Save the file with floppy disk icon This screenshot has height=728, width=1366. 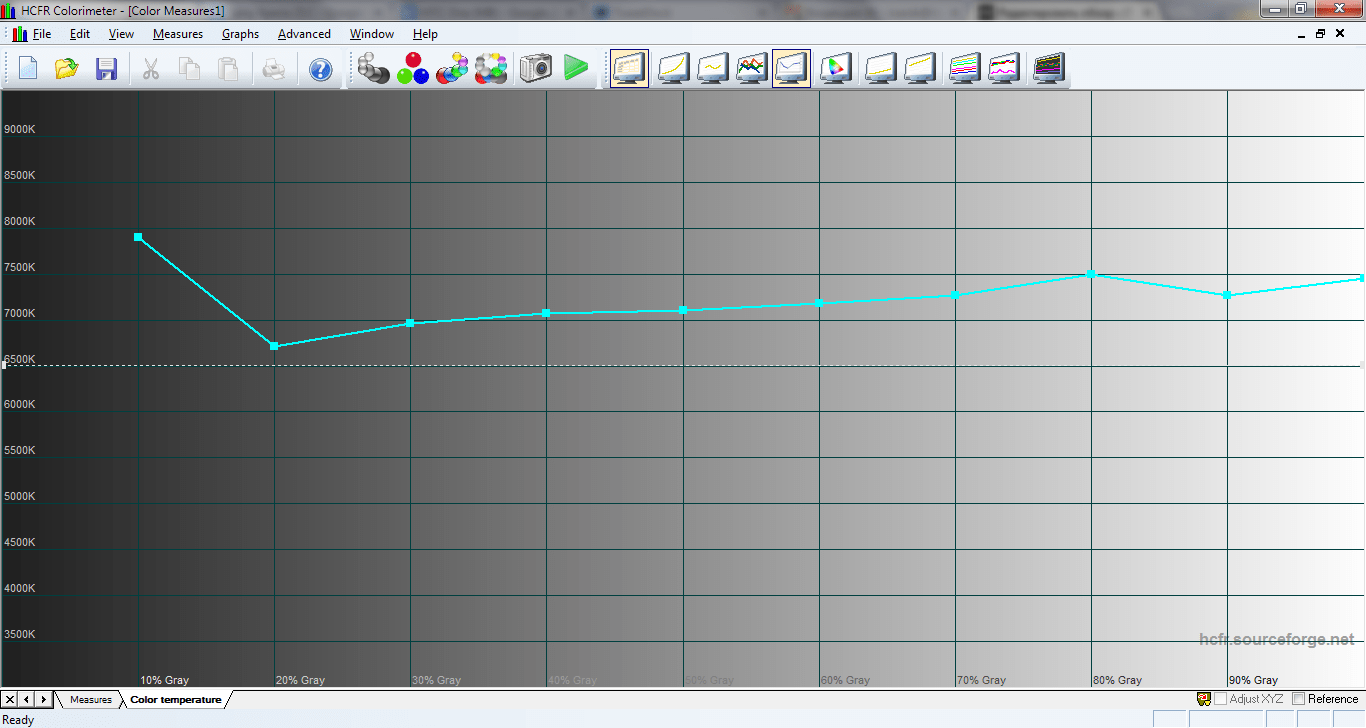click(106, 69)
